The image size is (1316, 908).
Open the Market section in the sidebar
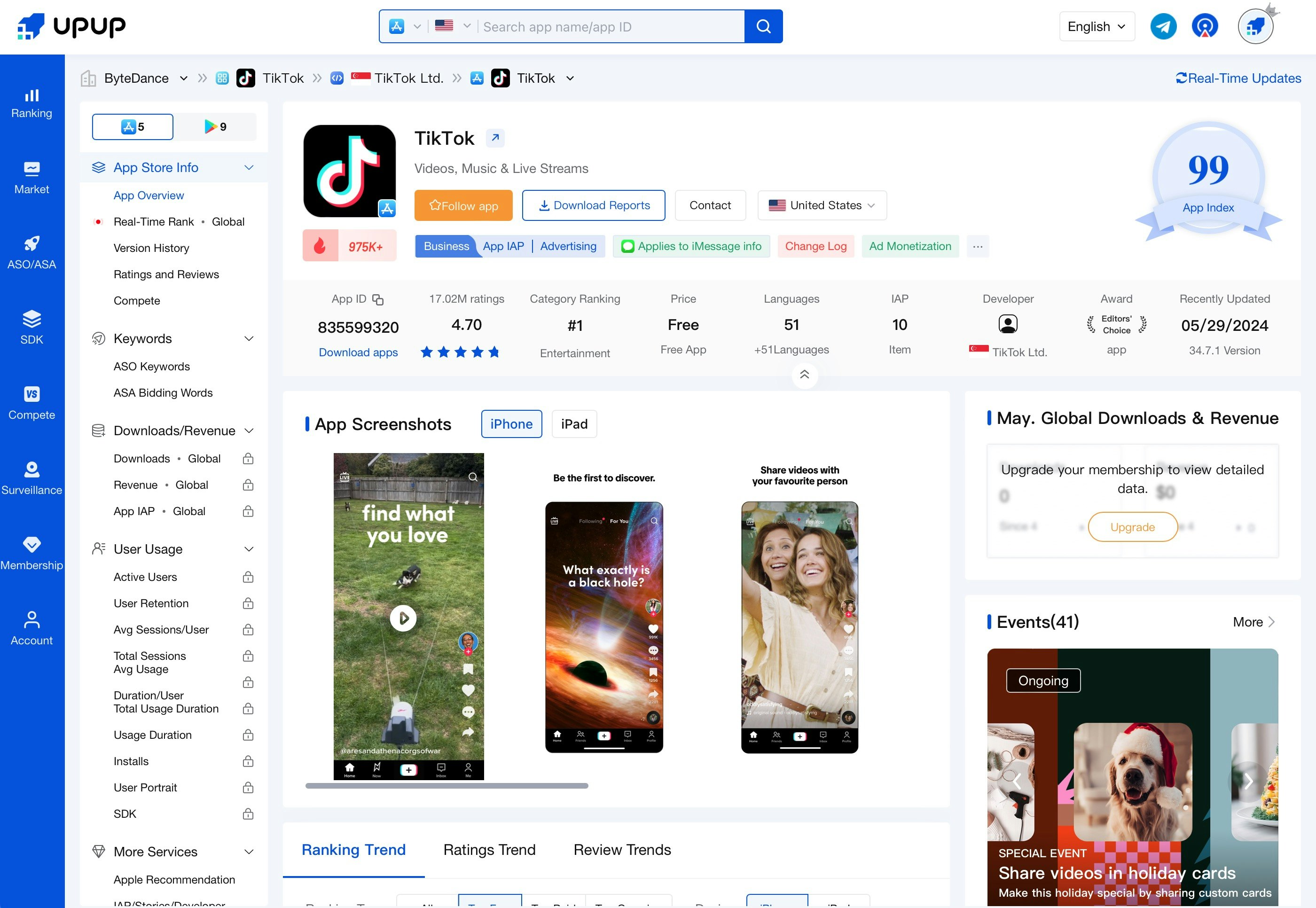coord(32,179)
